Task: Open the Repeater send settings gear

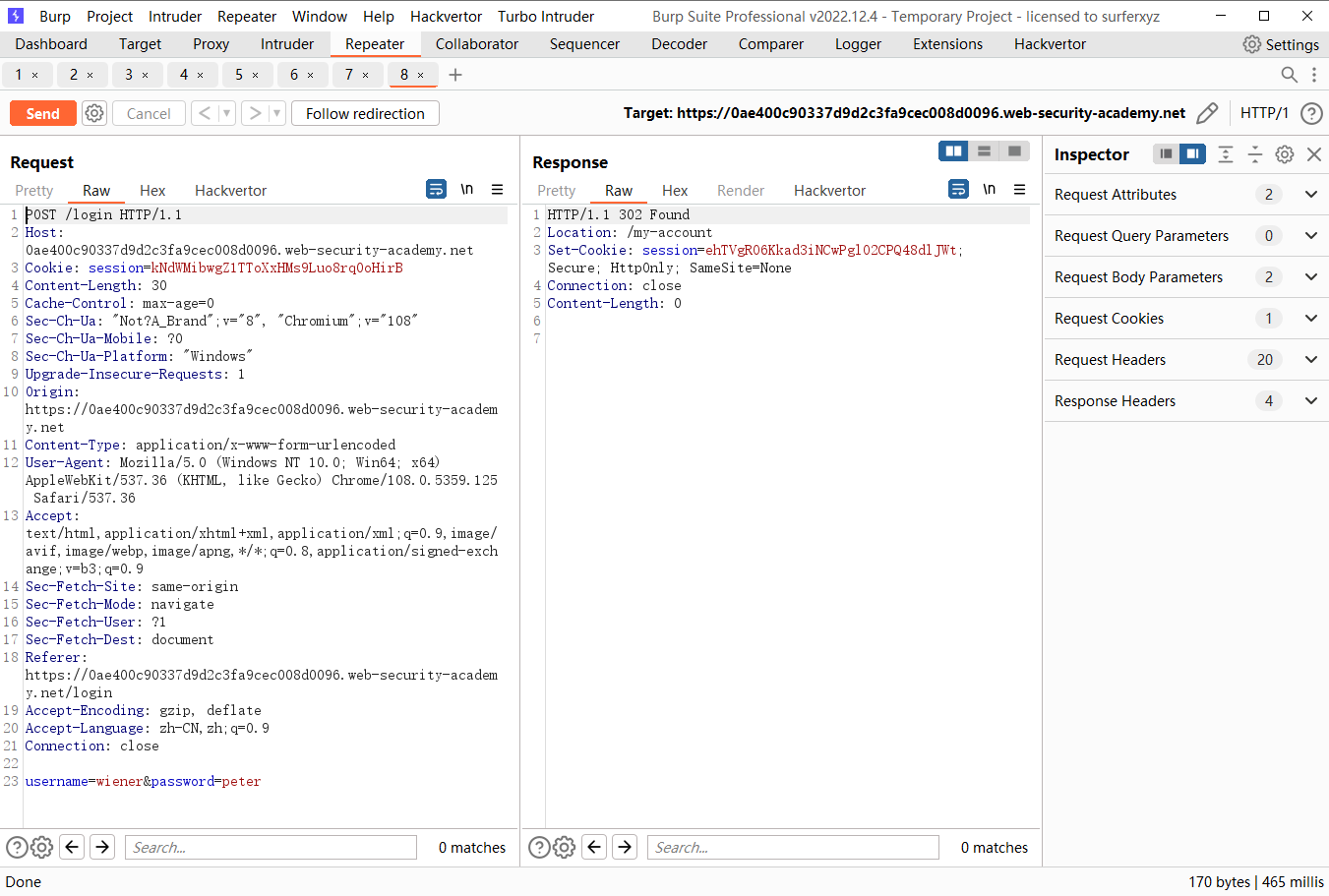Action: coord(94,113)
